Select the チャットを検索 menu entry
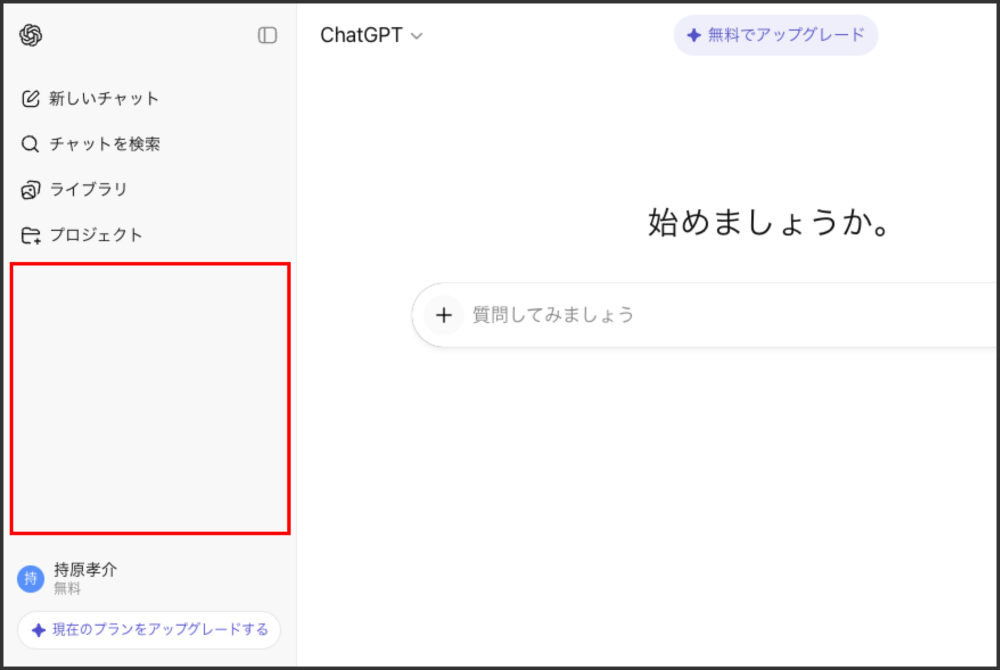 pyautogui.click(x=104, y=143)
